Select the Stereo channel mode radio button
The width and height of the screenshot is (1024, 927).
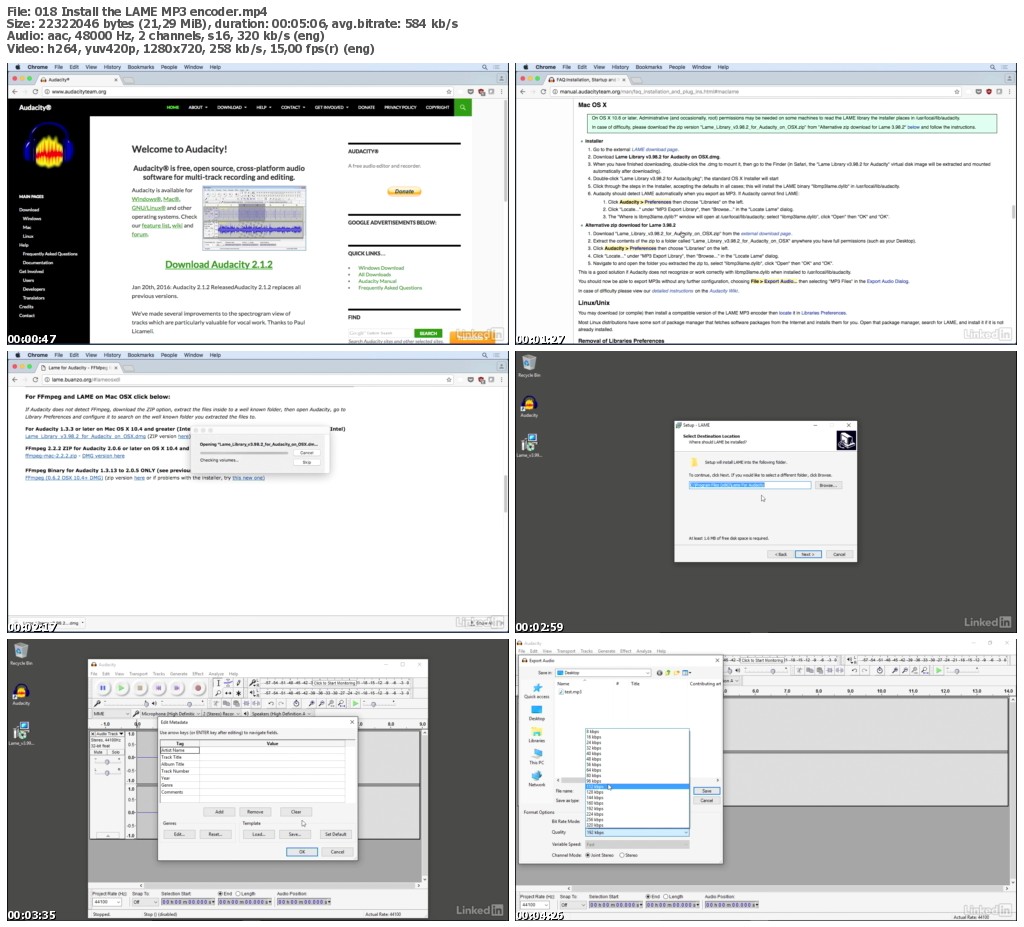click(x=622, y=855)
